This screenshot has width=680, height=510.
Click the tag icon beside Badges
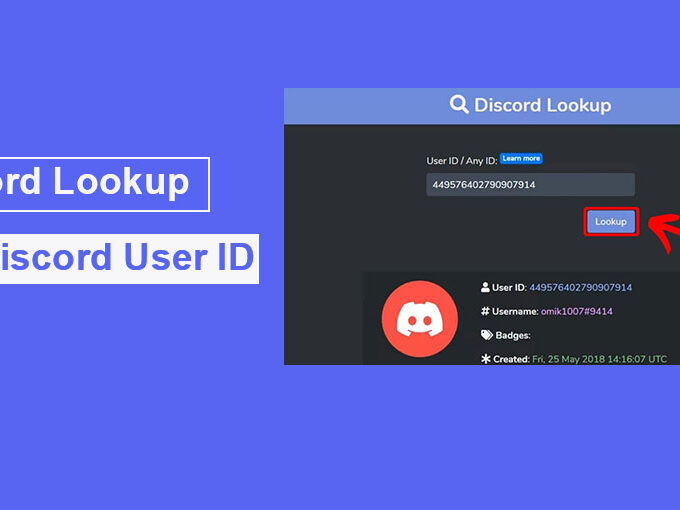pyautogui.click(x=487, y=335)
